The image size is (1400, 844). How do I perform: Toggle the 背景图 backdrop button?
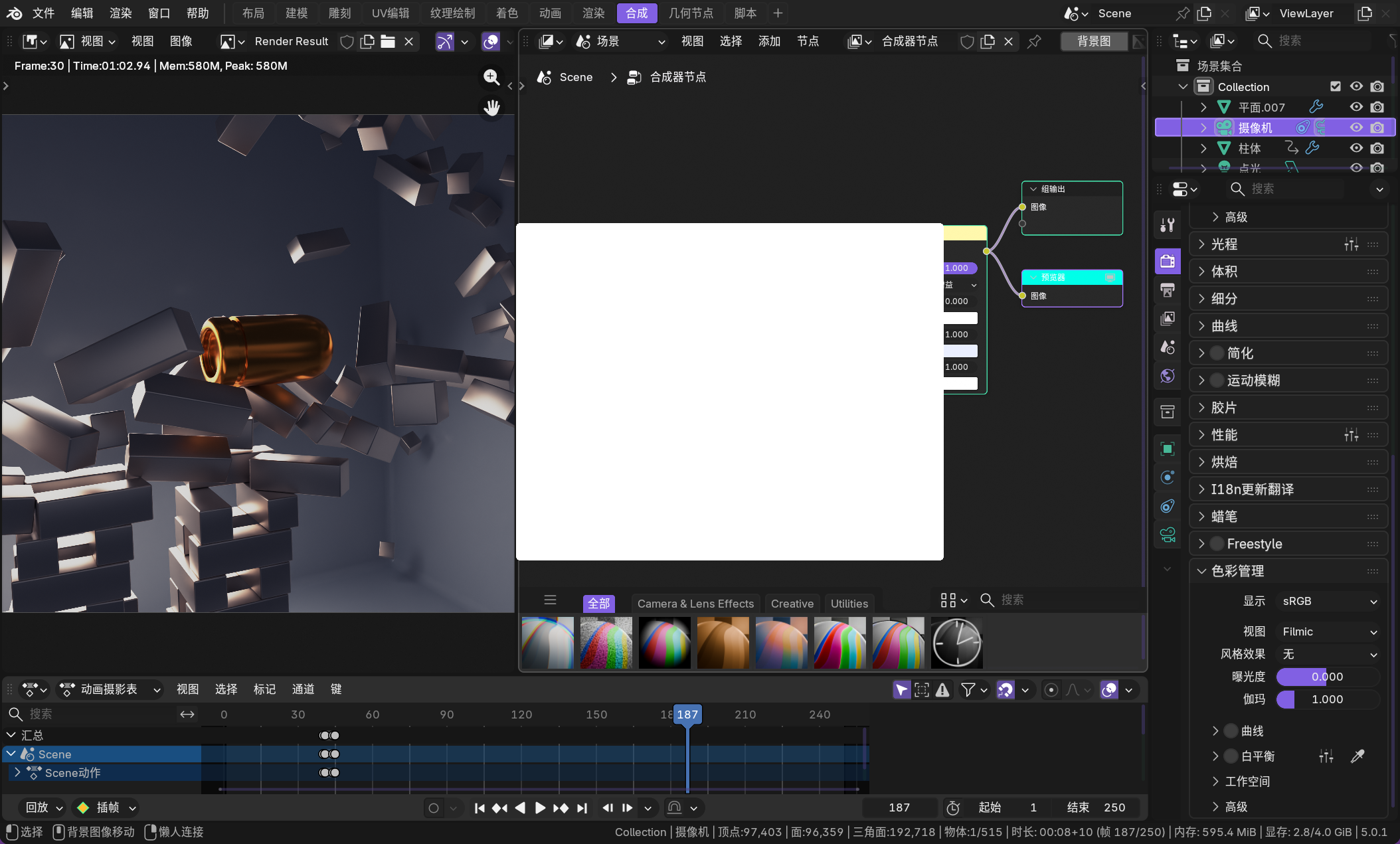coord(1093,41)
